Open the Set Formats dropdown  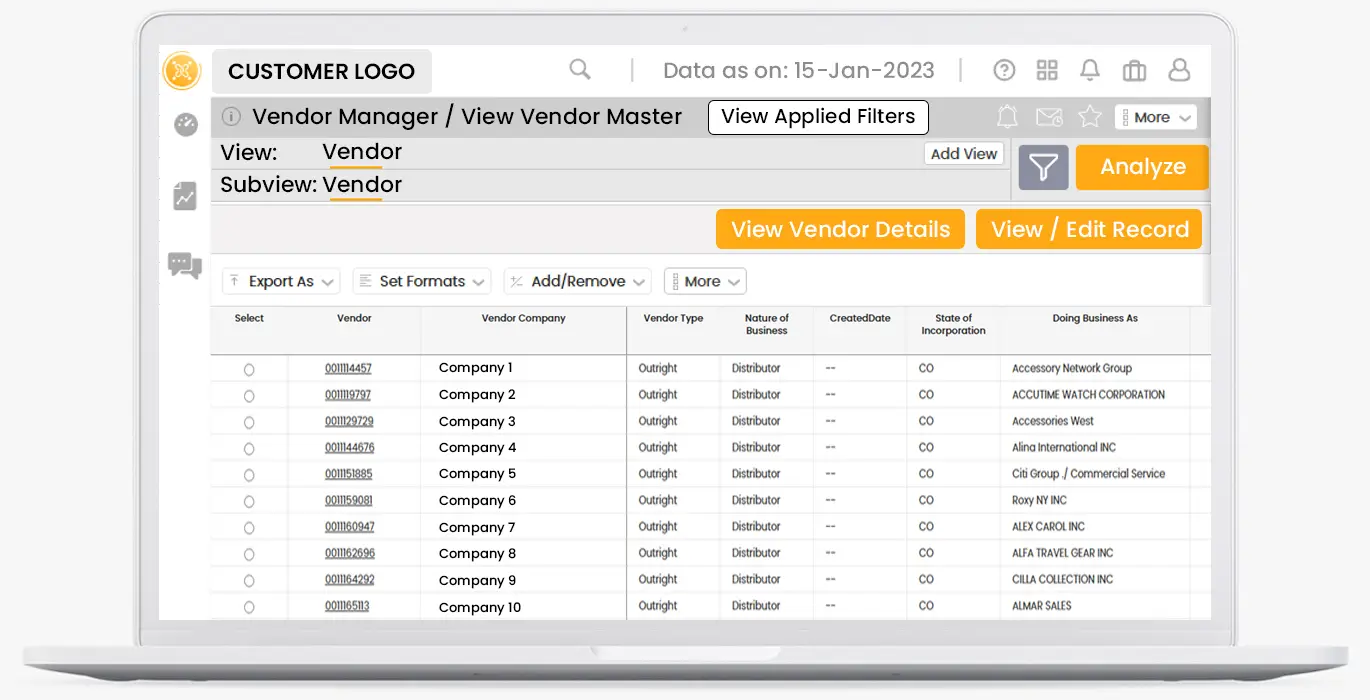(x=421, y=282)
